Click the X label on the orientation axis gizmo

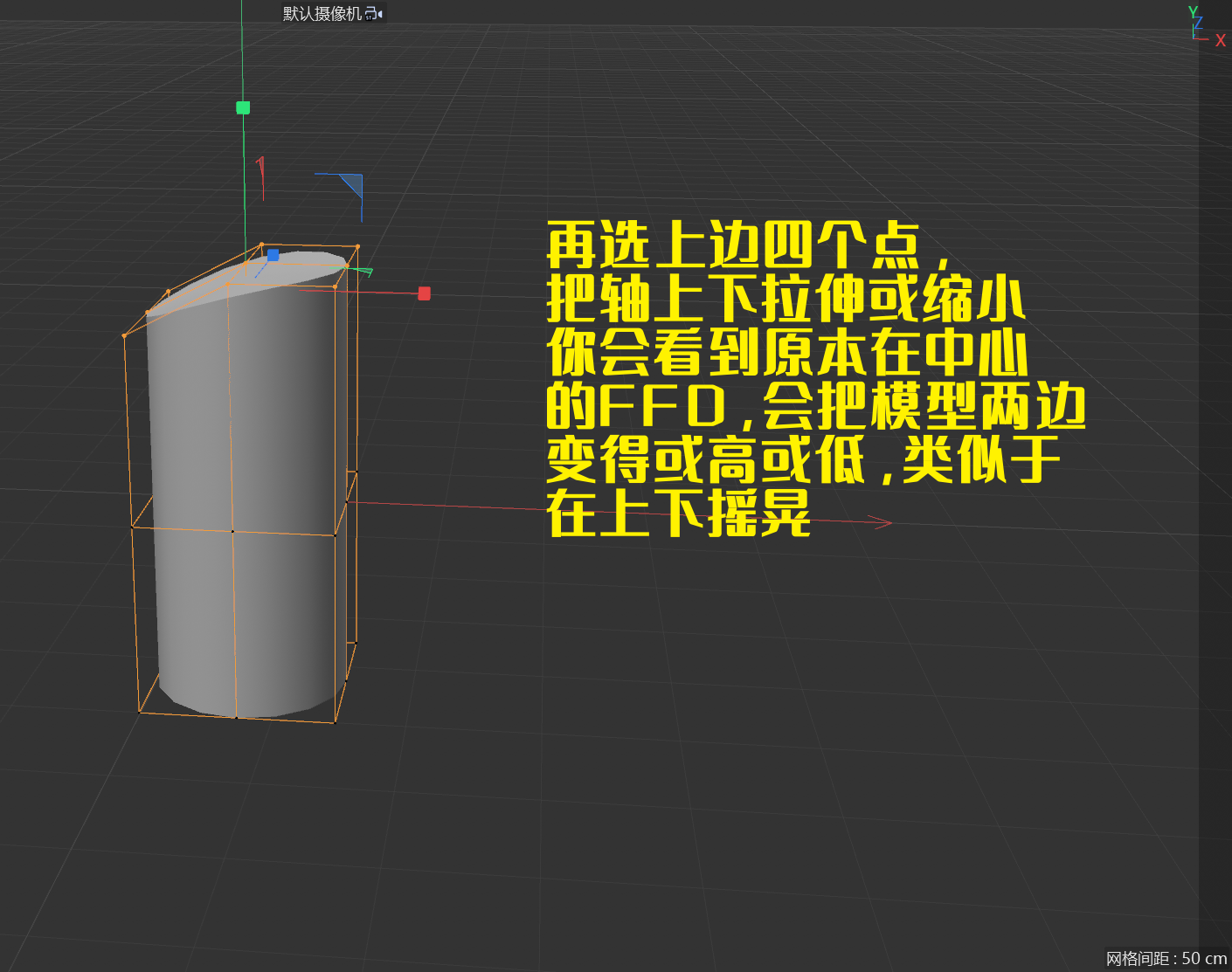(x=1221, y=40)
